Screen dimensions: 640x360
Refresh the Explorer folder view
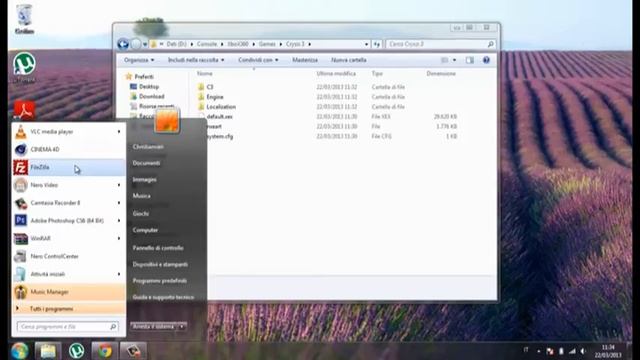[376, 44]
